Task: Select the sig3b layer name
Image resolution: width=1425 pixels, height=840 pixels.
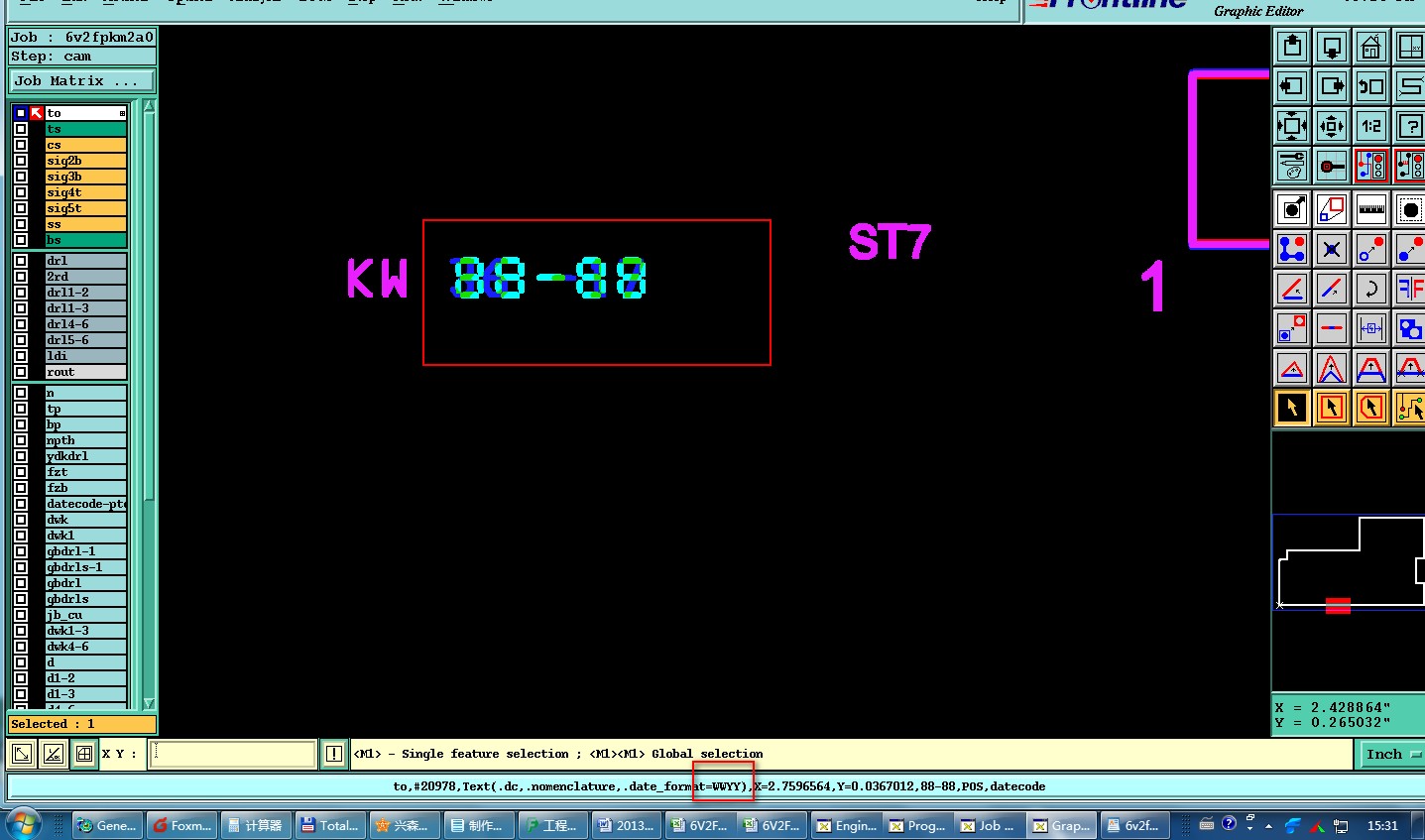Action: pos(86,177)
